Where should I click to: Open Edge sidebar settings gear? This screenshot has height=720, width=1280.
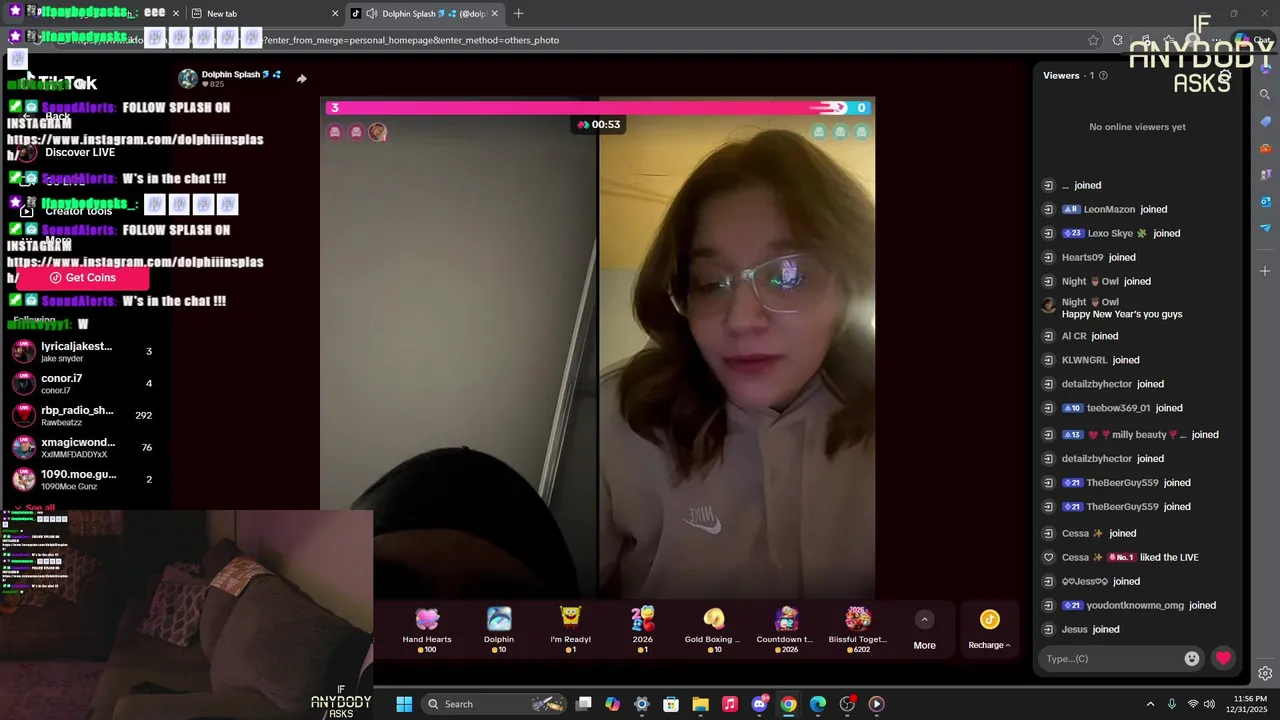[x=1265, y=674]
